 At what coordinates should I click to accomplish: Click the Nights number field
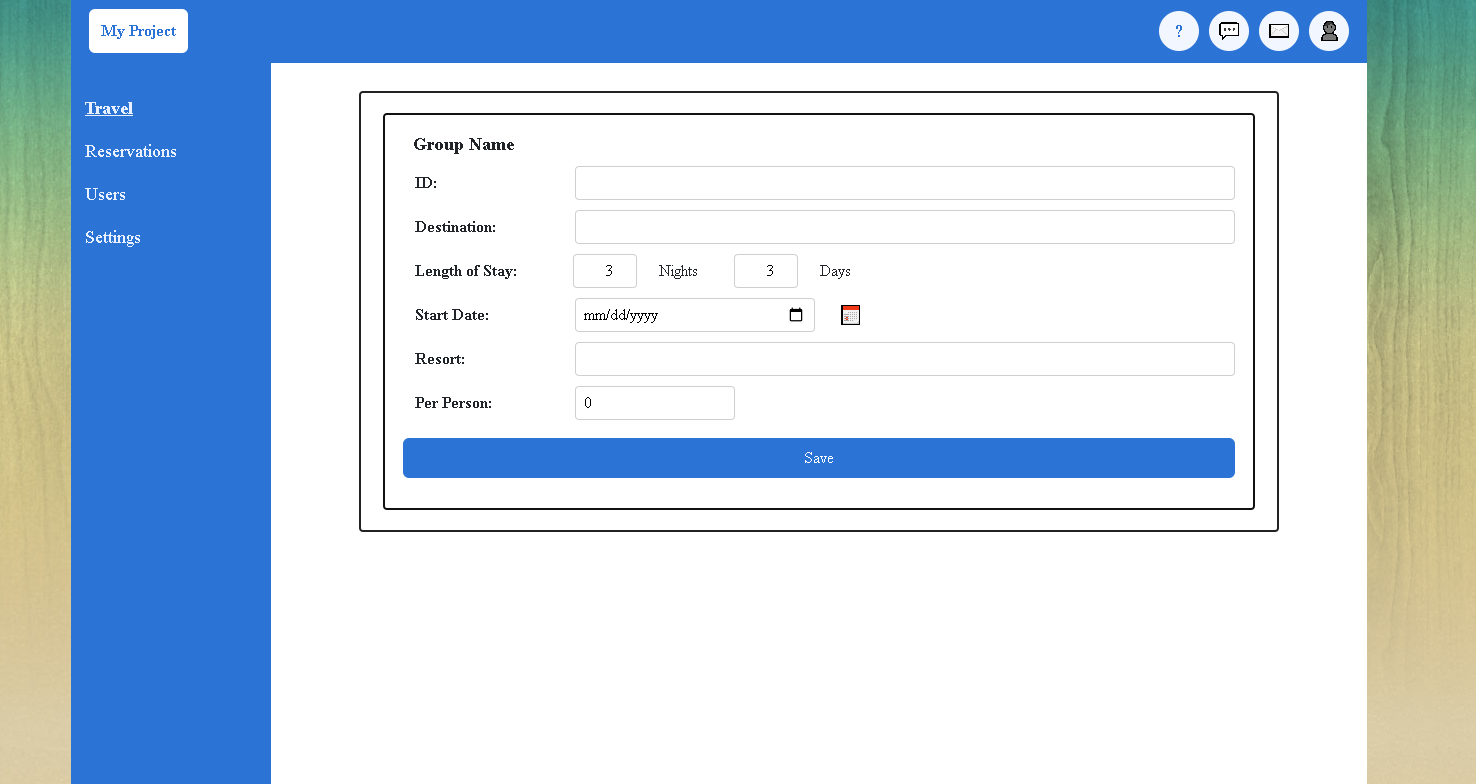pos(605,271)
